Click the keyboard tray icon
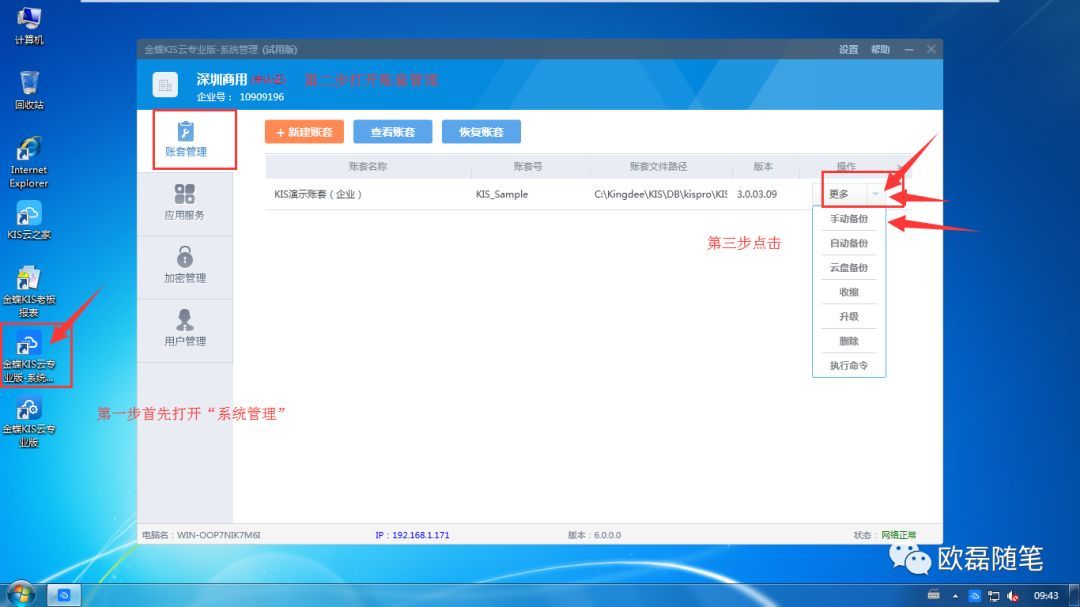This screenshot has width=1080, height=607. click(x=933, y=595)
